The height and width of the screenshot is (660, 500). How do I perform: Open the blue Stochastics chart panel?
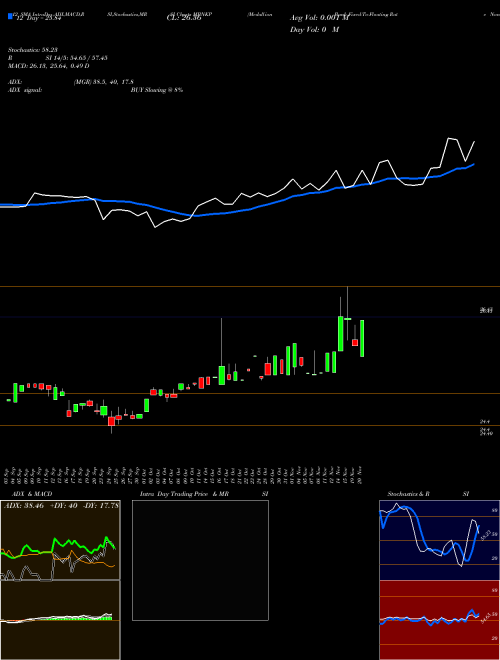[439, 540]
